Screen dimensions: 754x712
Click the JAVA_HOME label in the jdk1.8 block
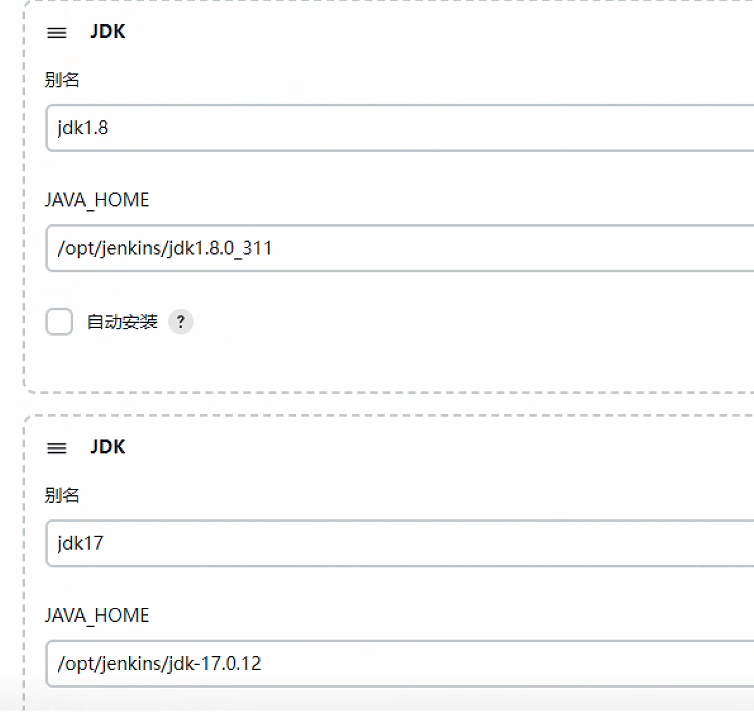[97, 200]
